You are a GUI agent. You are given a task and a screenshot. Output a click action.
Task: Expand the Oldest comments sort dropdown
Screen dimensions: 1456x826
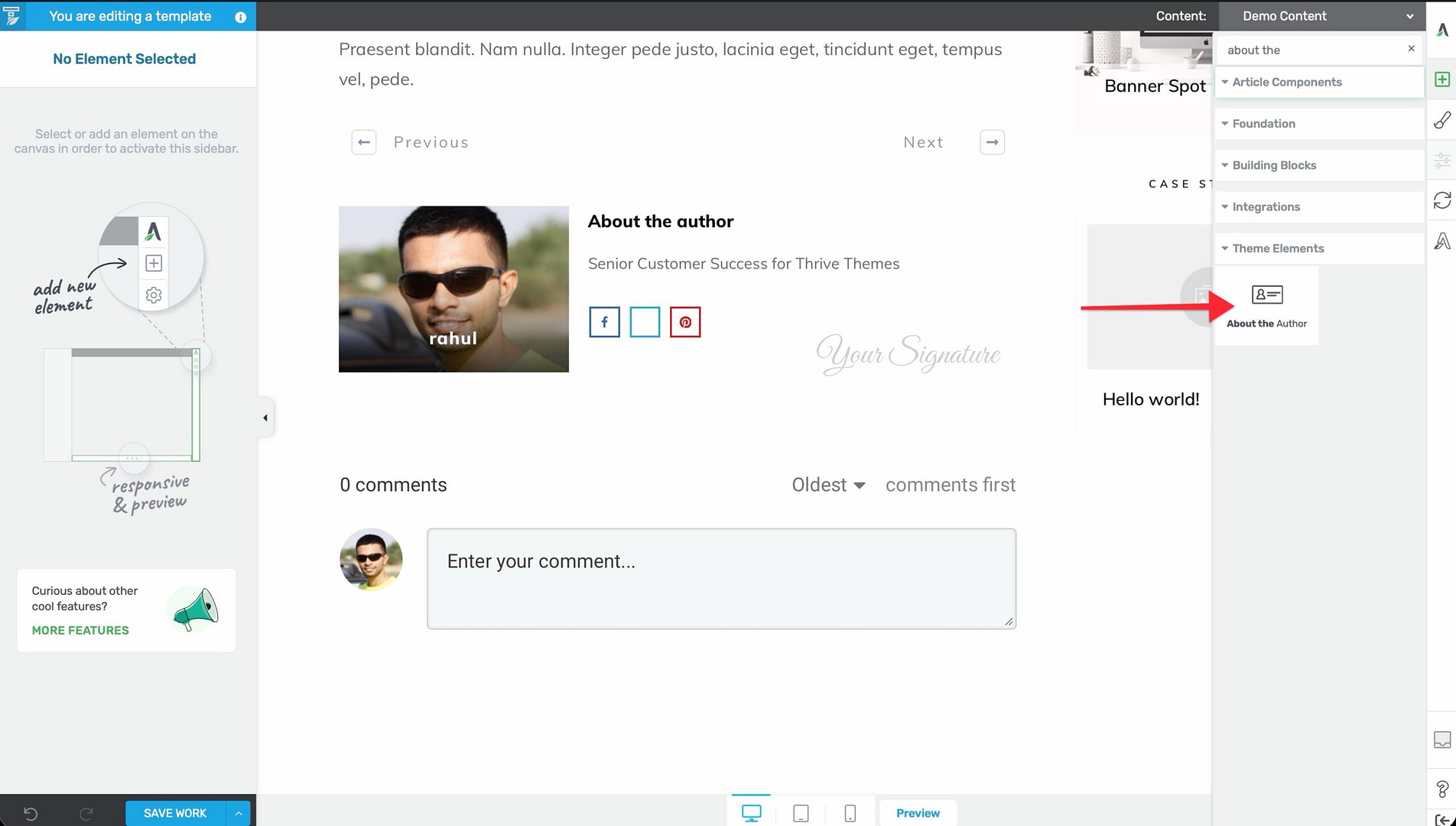[x=828, y=485]
